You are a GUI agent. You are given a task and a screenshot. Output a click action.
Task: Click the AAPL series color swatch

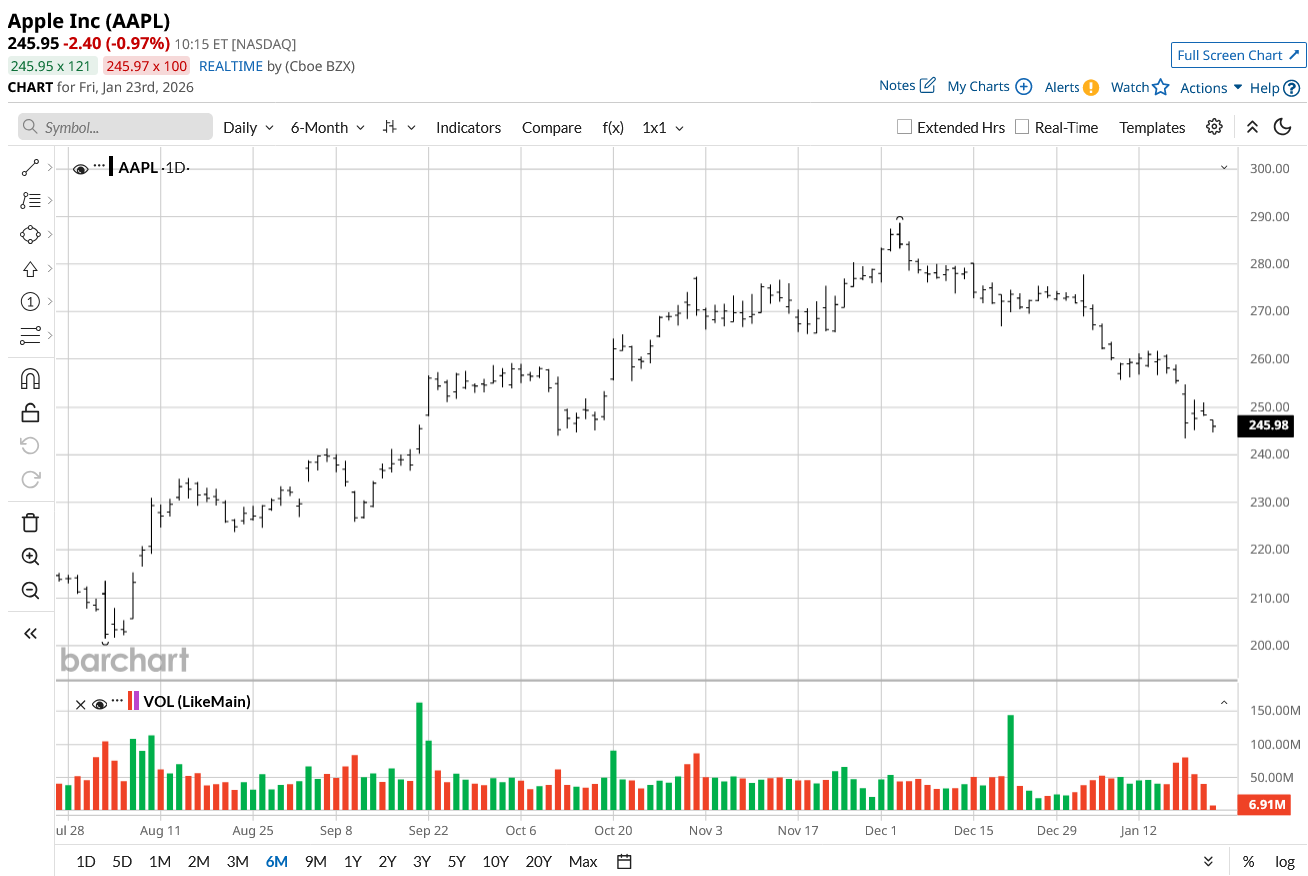point(111,167)
